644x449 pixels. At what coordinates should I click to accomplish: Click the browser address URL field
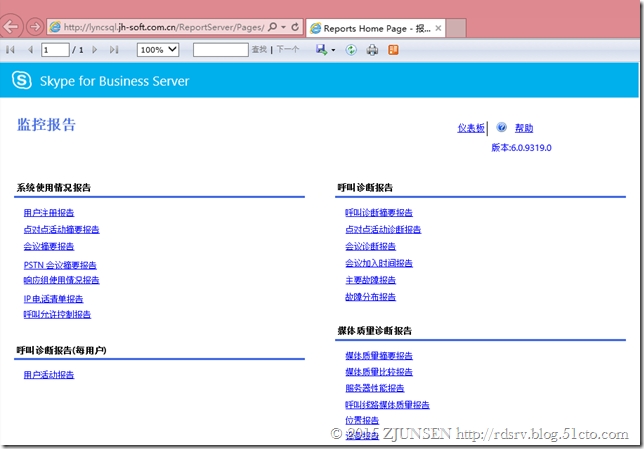[x=163, y=27]
